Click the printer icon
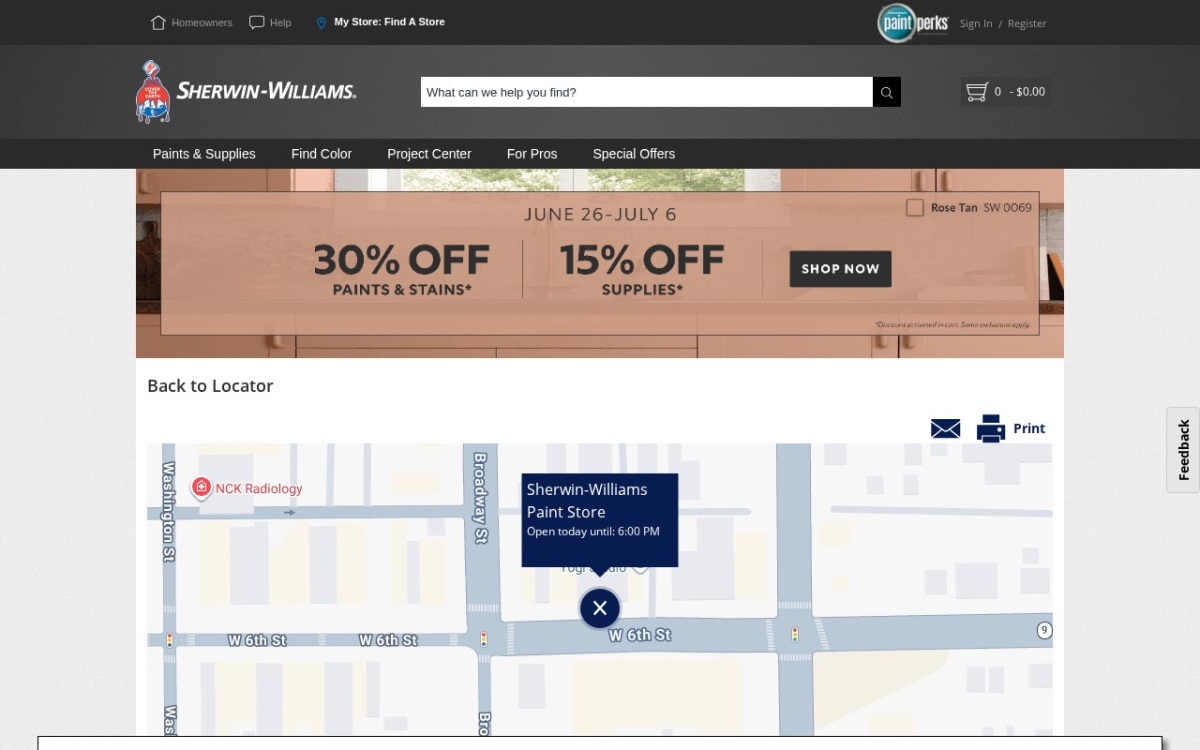 pyautogui.click(x=991, y=428)
